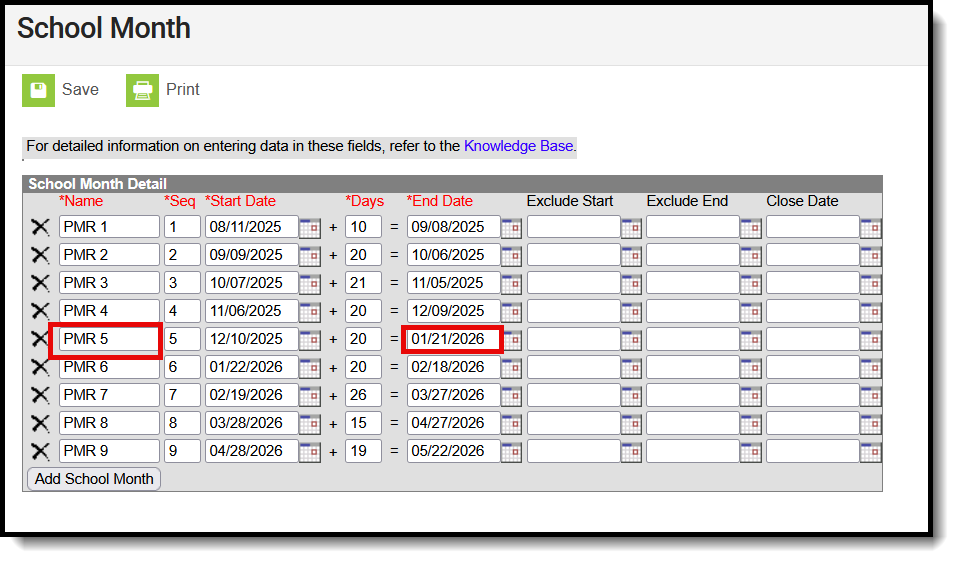Click the Name field containing PMR 1
Viewport: 958px width, 562px height.
[109, 227]
